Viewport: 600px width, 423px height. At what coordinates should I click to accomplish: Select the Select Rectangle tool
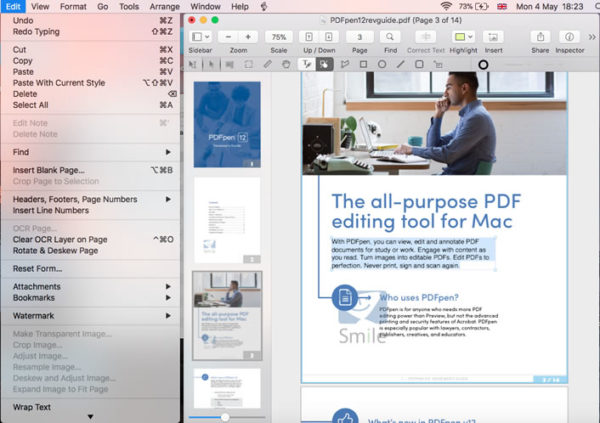click(x=248, y=64)
